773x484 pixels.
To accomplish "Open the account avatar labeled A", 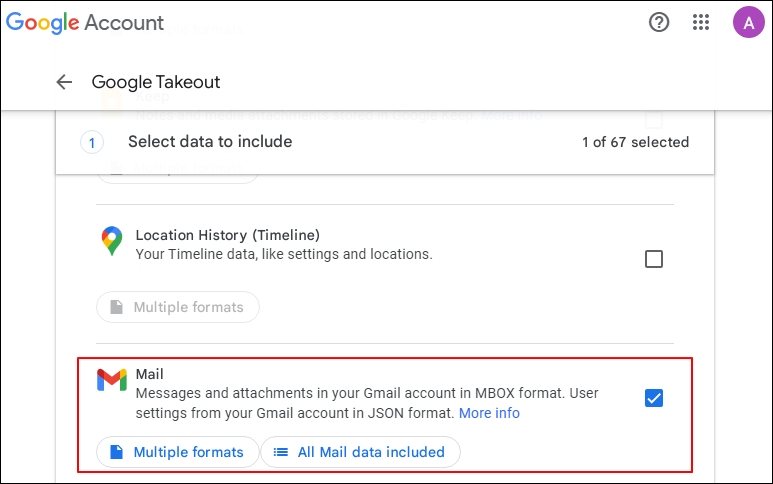I will click(x=748, y=22).
